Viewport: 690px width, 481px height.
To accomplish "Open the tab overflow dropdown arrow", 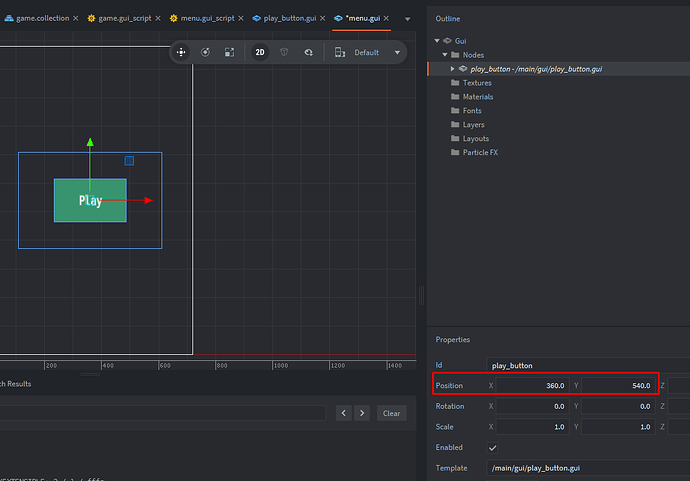I will (x=407, y=19).
